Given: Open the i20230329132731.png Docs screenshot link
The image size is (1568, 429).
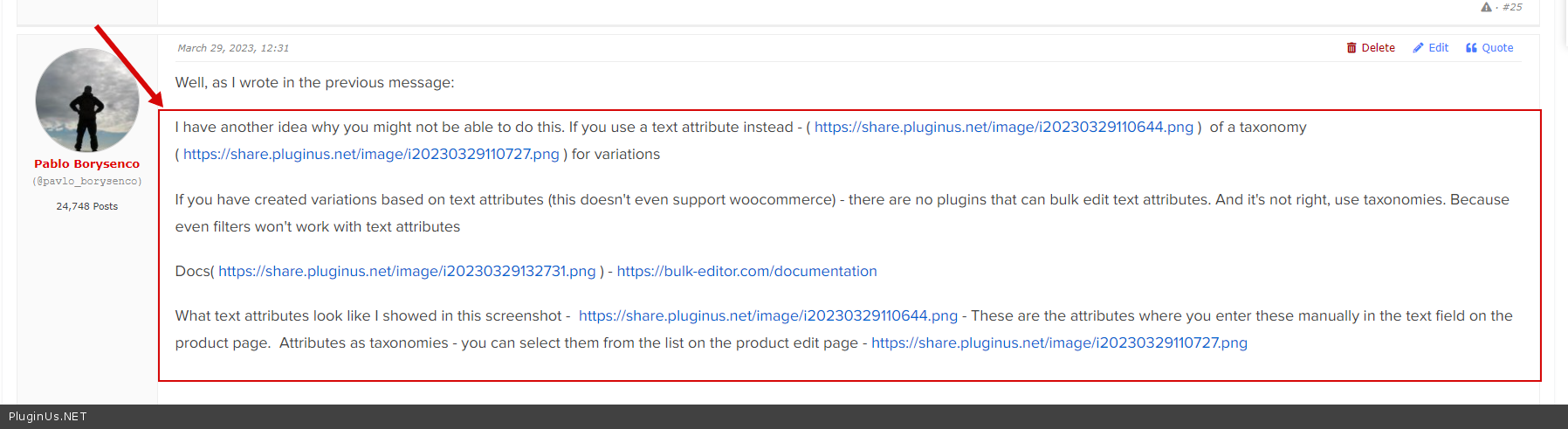Looking at the screenshot, I should click(407, 271).
